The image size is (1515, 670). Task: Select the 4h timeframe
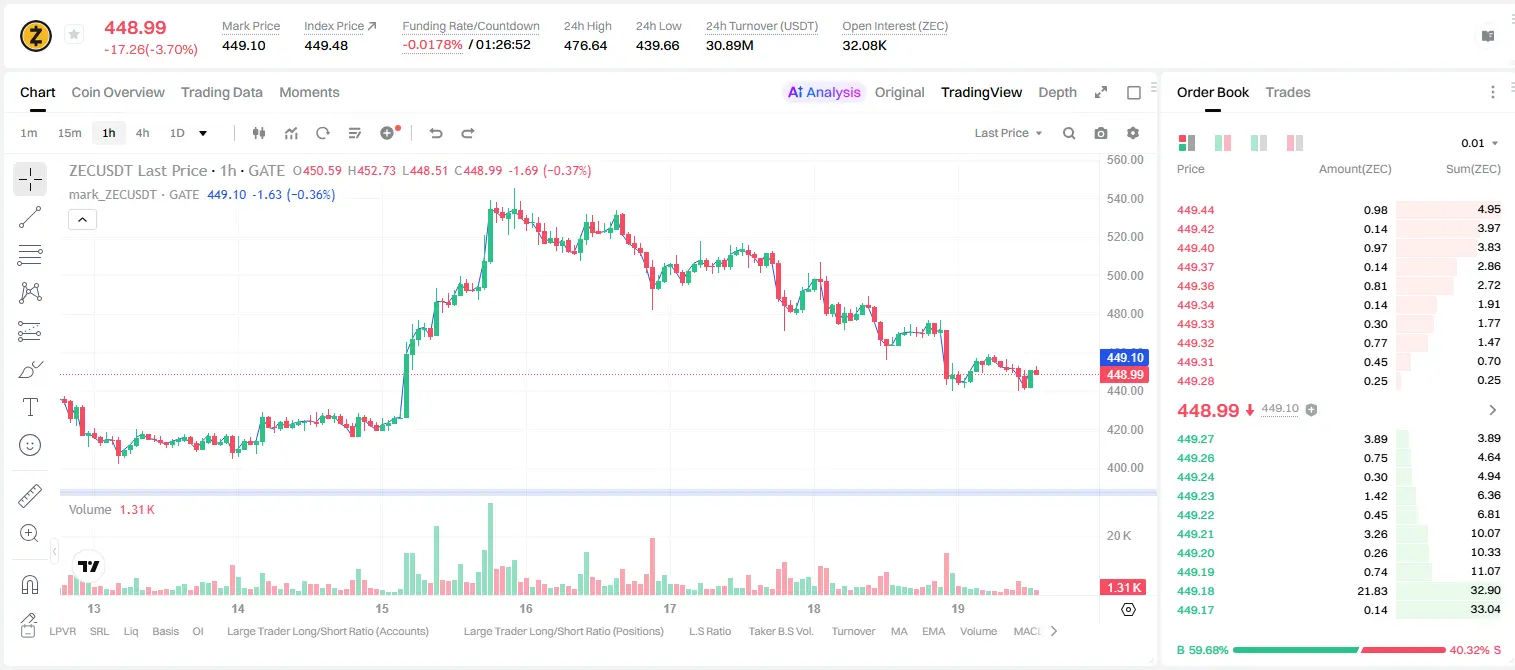point(142,133)
